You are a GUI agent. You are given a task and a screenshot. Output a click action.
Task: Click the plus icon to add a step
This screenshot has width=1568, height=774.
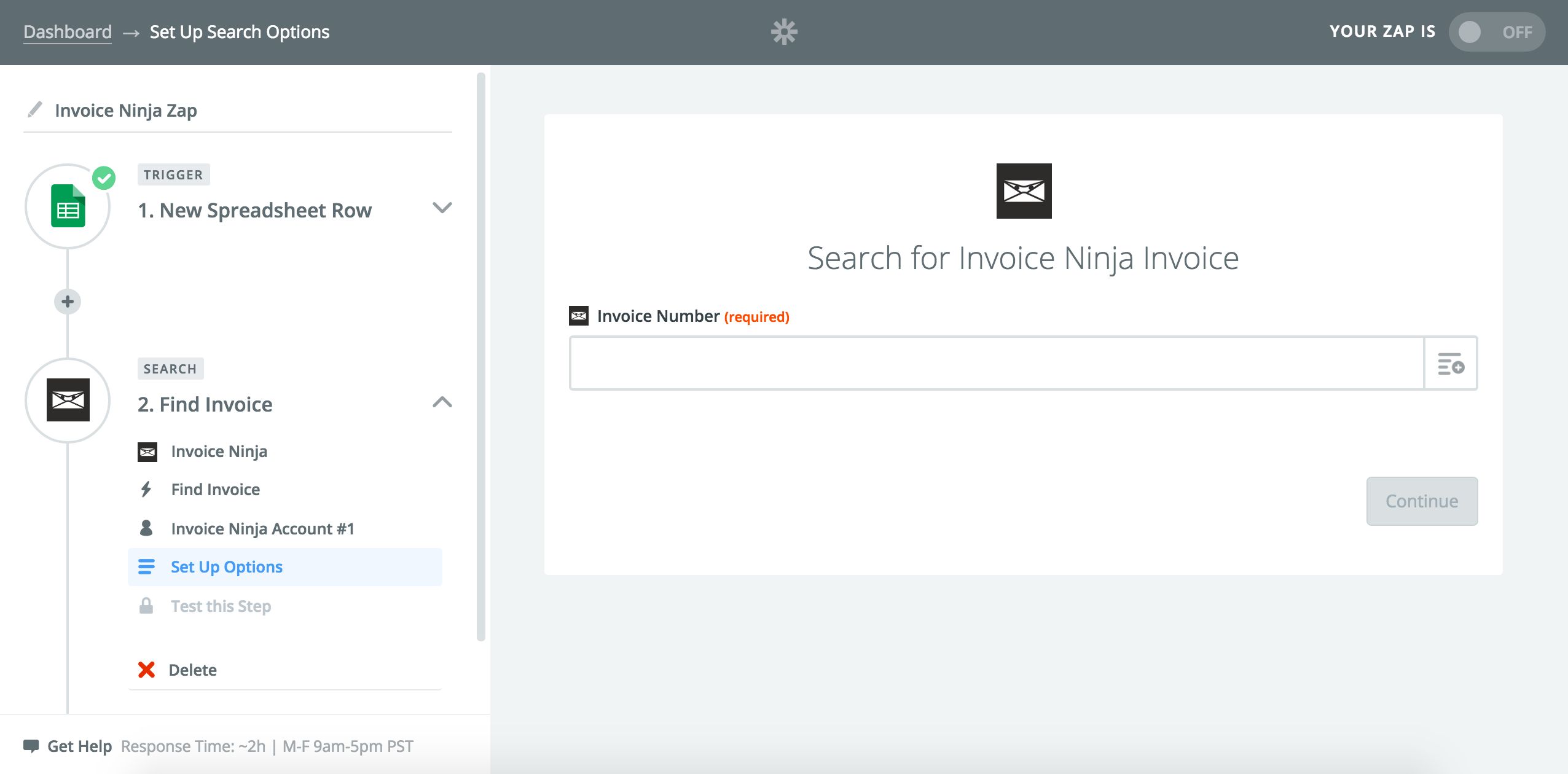(68, 302)
